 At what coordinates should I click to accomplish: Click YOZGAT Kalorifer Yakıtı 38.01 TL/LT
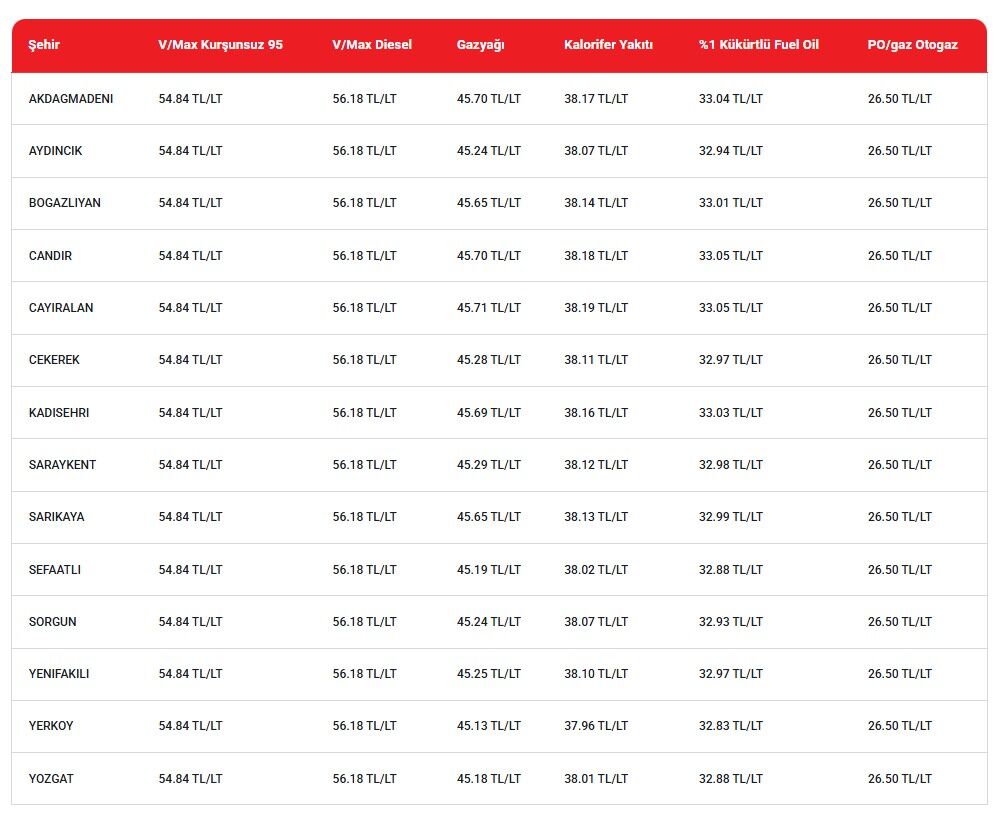click(596, 779)
